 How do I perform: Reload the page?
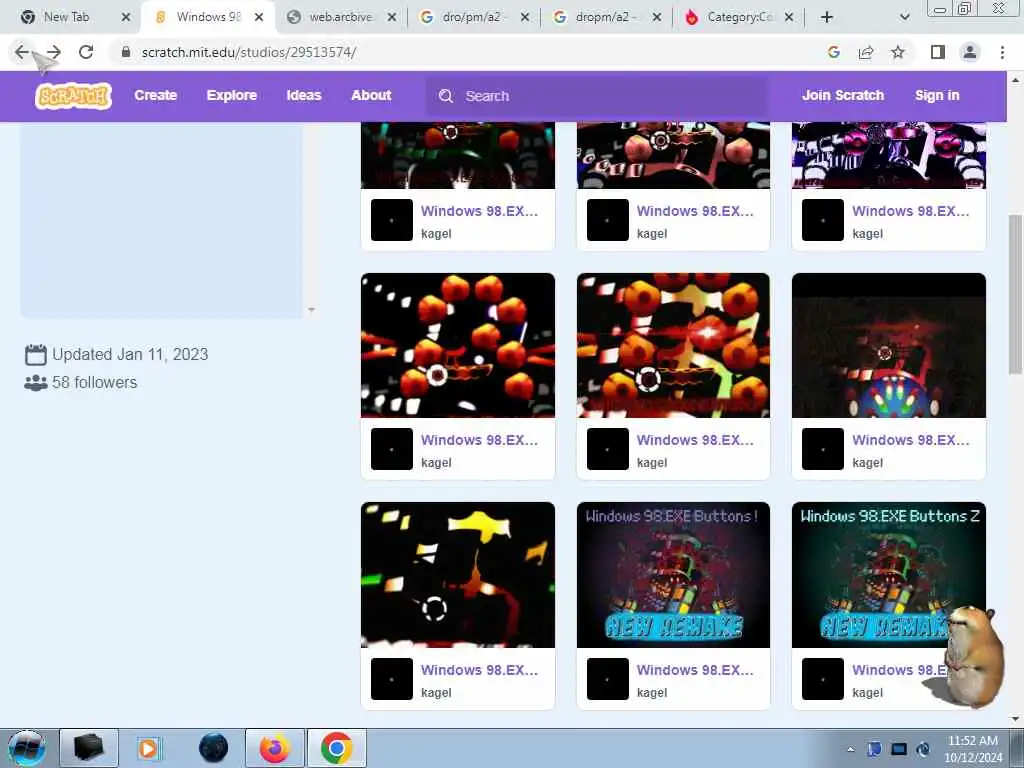pyautogui.click(x=86, y=52)
